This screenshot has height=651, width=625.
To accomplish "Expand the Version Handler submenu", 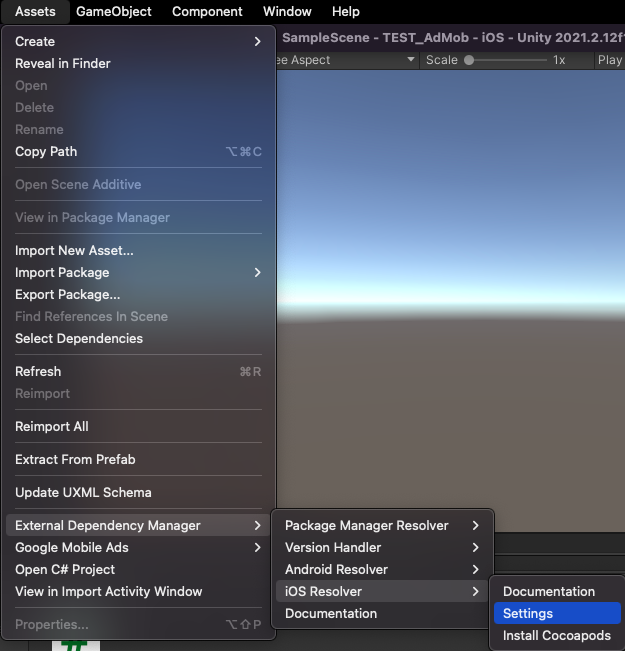I will [x=382, y=547].
